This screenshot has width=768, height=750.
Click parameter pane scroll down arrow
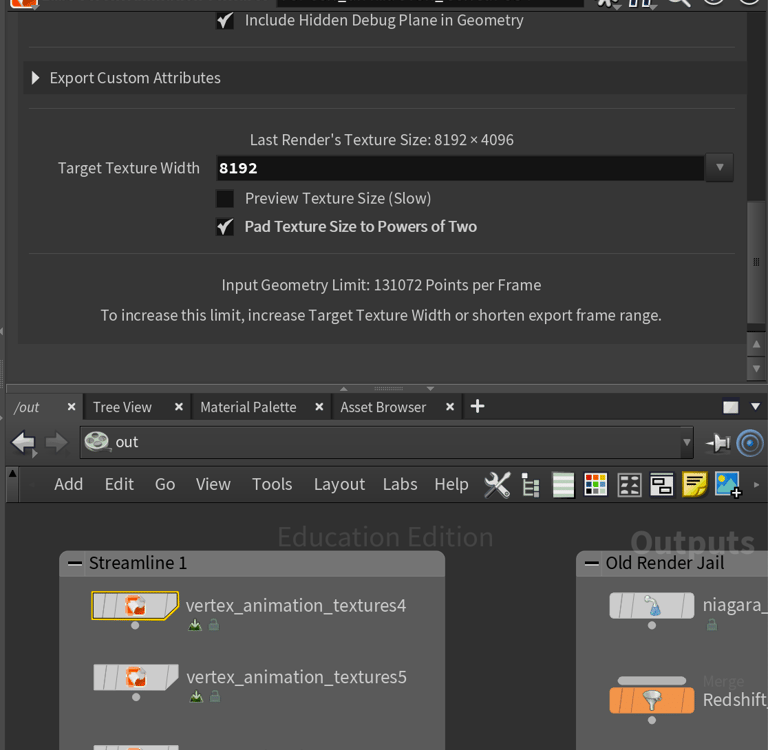[756, 368]
